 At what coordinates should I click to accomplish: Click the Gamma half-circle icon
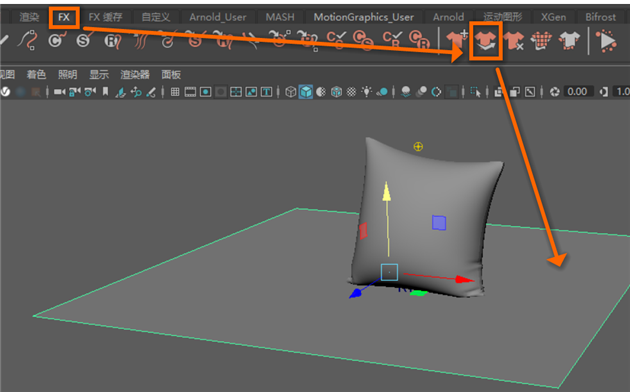pos(603,92)
